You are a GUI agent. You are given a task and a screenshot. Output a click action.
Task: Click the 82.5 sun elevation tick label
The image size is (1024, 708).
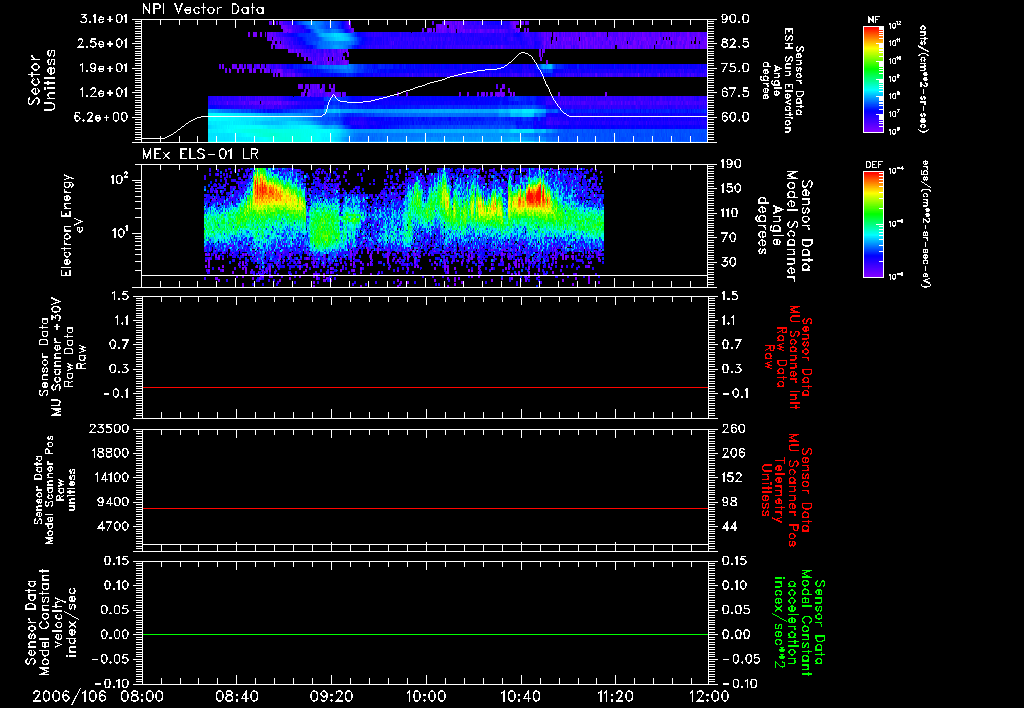pyautogui.click(x=735, y=43)
